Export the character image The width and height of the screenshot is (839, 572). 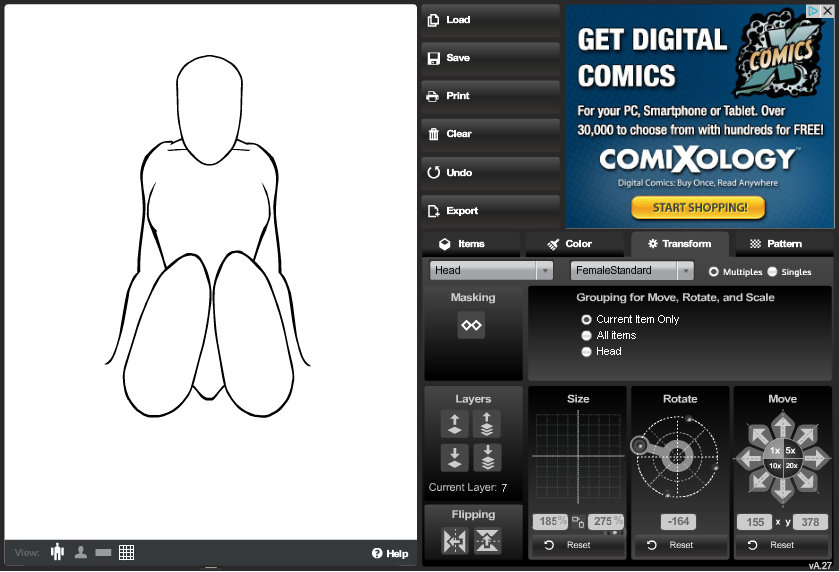[490, 211]
